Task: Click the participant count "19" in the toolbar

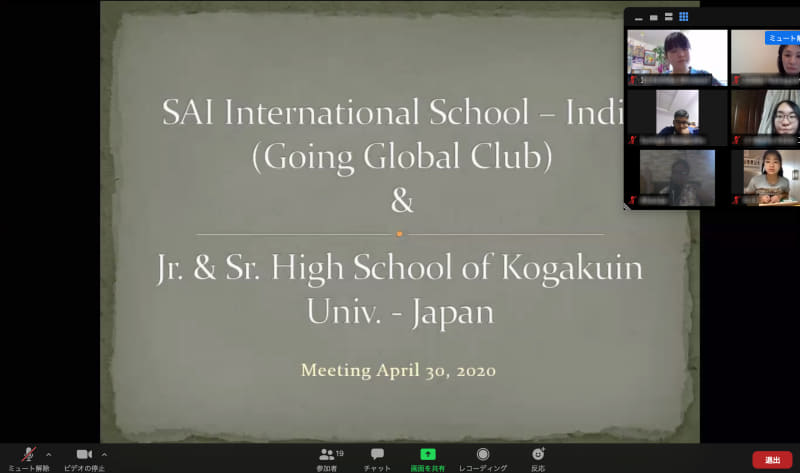Action: coord(340,453)
